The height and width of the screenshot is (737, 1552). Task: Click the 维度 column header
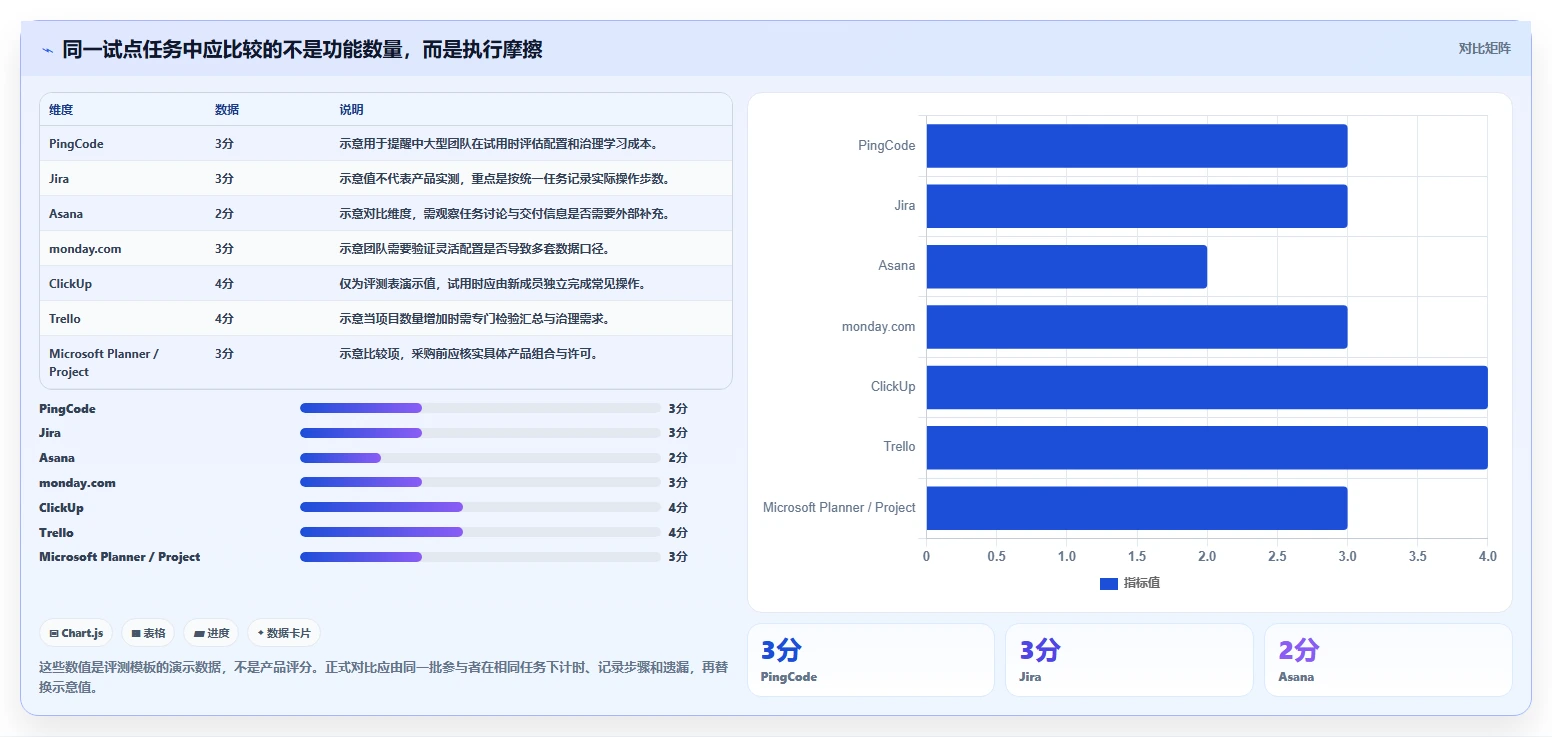coord(61,109)
